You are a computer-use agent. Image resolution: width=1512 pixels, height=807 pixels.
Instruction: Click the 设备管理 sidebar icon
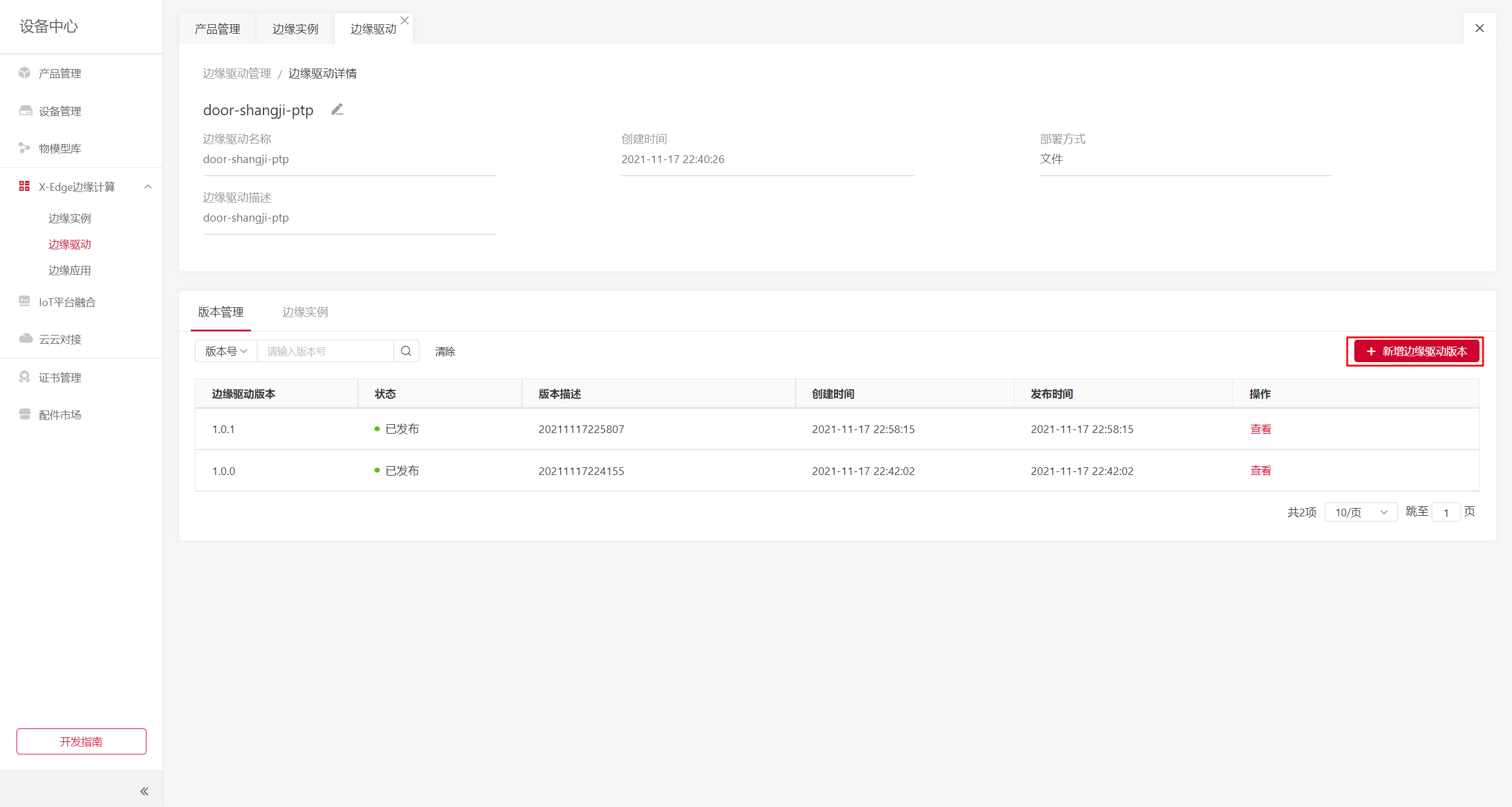(25, 110)
